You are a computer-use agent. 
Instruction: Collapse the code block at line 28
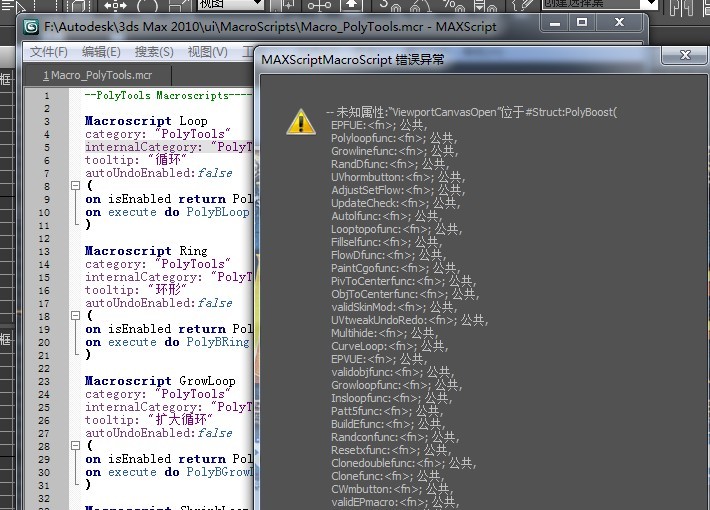click(x=76, y=446)
